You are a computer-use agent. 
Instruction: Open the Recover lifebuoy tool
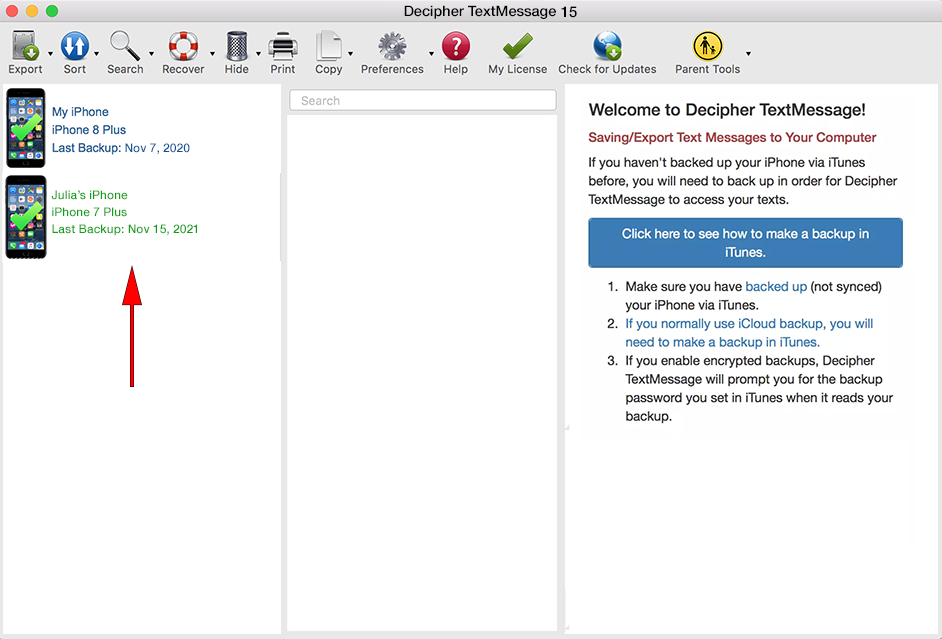(x=183, y=47)
